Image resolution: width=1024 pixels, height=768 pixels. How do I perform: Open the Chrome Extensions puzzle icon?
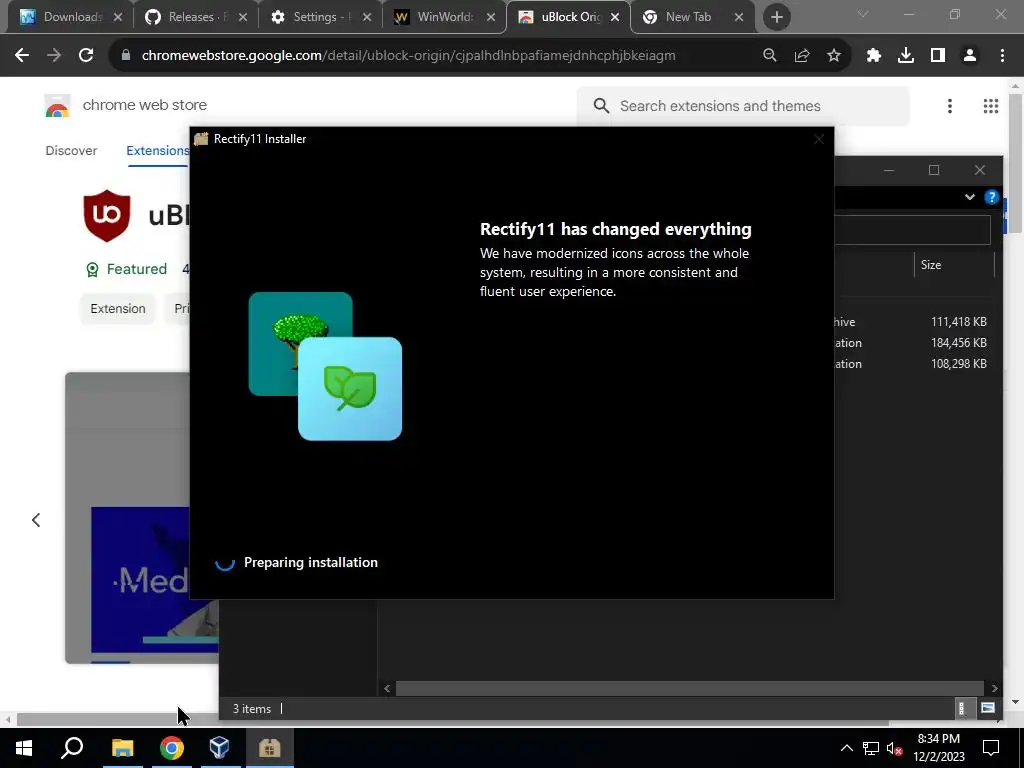tap(874, 56)
